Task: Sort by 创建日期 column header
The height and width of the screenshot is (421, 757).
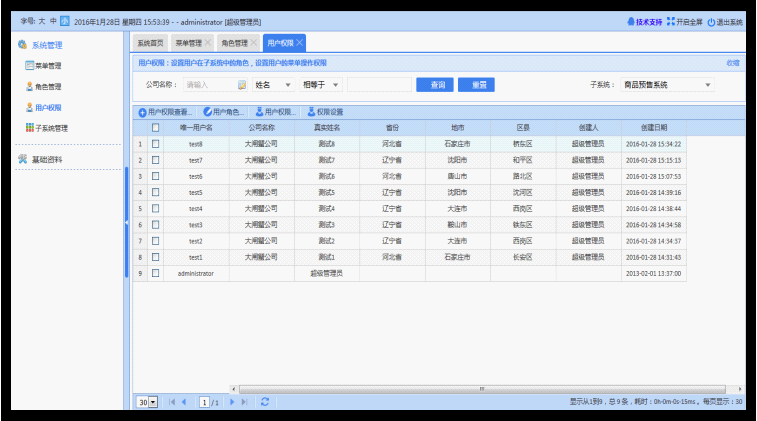Action: (x=654, y=127)
